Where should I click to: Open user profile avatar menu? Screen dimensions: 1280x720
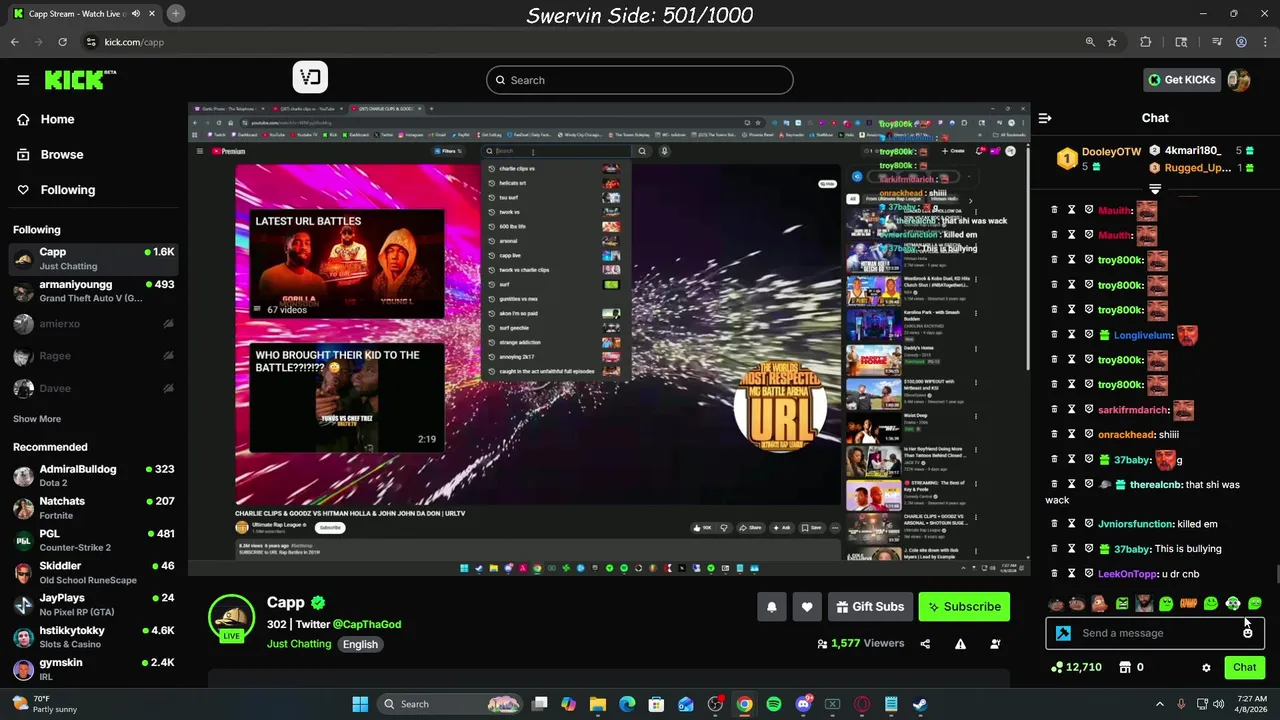click(1239, 80)
